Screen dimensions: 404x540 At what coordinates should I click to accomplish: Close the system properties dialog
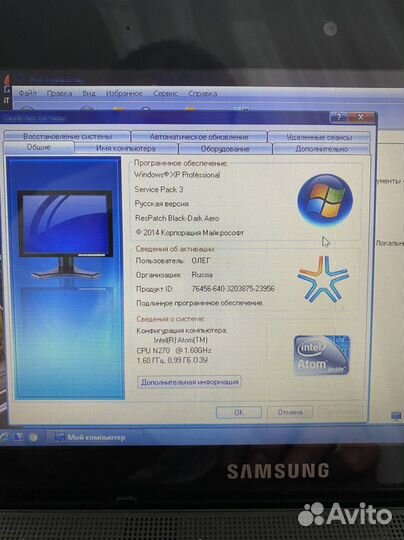point(361,117)
